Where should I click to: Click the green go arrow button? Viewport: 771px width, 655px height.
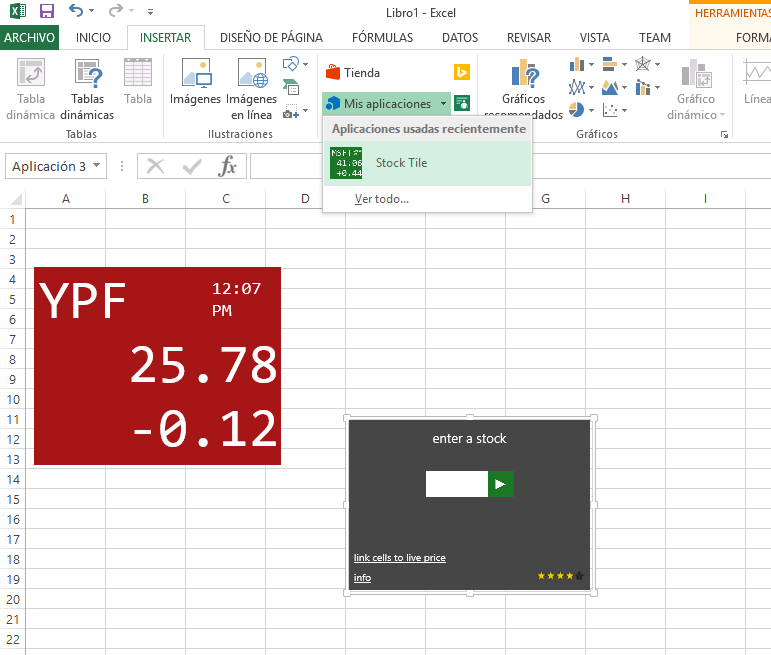point(501,484)
